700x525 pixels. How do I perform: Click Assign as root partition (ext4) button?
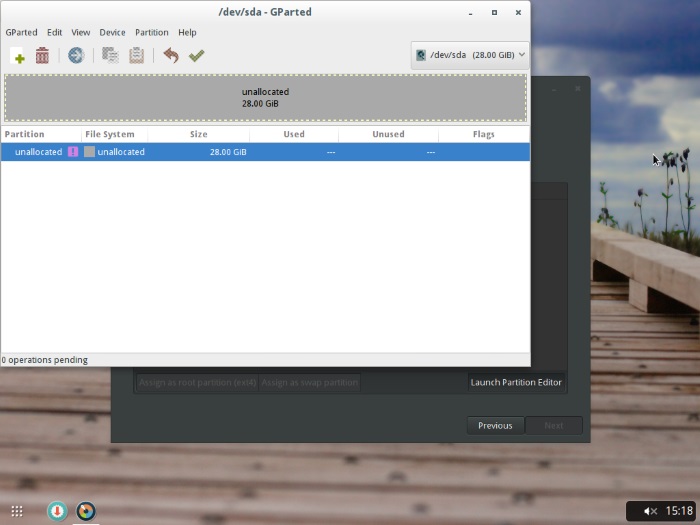(x=197, y=383)
